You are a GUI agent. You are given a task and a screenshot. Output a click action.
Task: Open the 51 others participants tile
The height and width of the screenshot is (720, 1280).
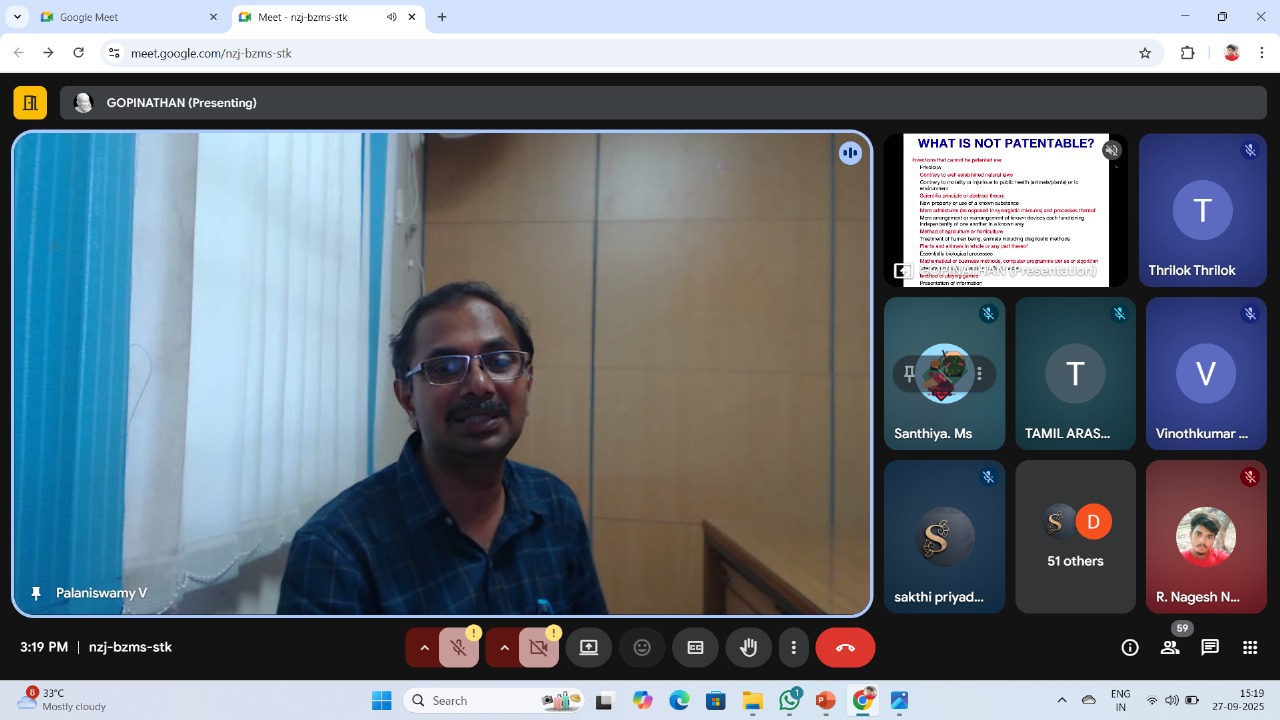click(x=1075, y=537)
